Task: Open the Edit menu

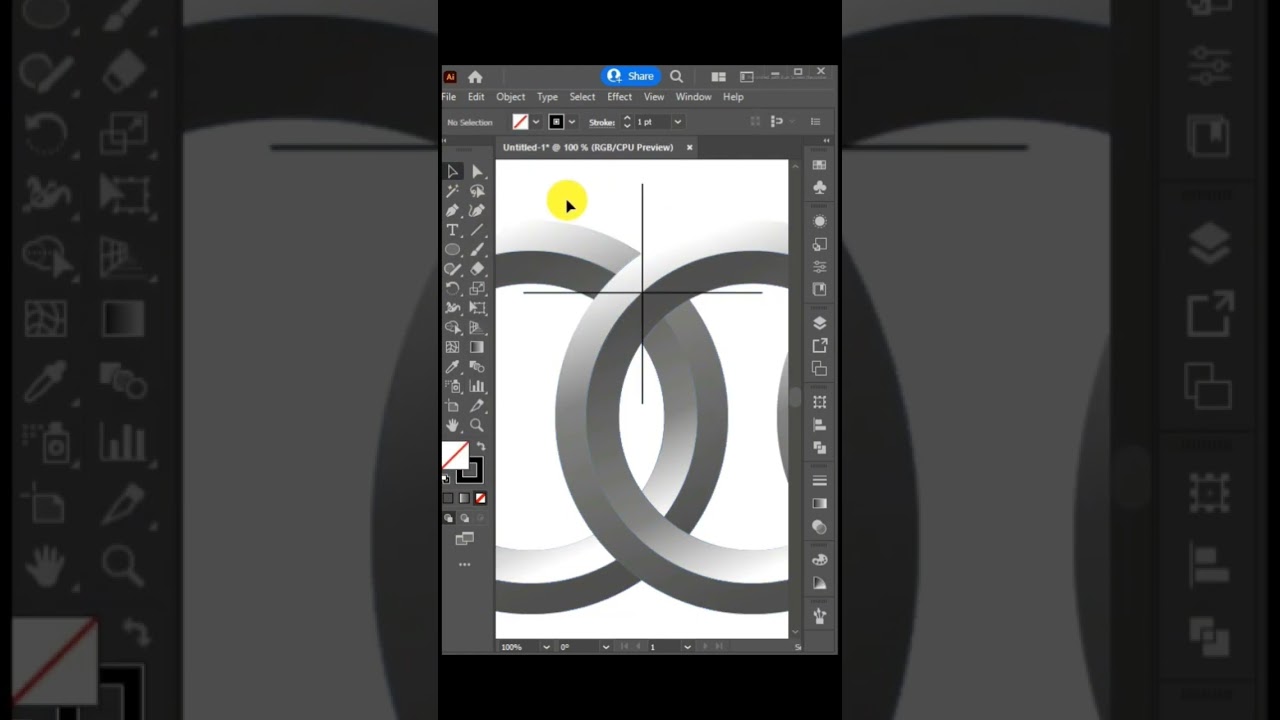Action: click(x=476, y=97)
